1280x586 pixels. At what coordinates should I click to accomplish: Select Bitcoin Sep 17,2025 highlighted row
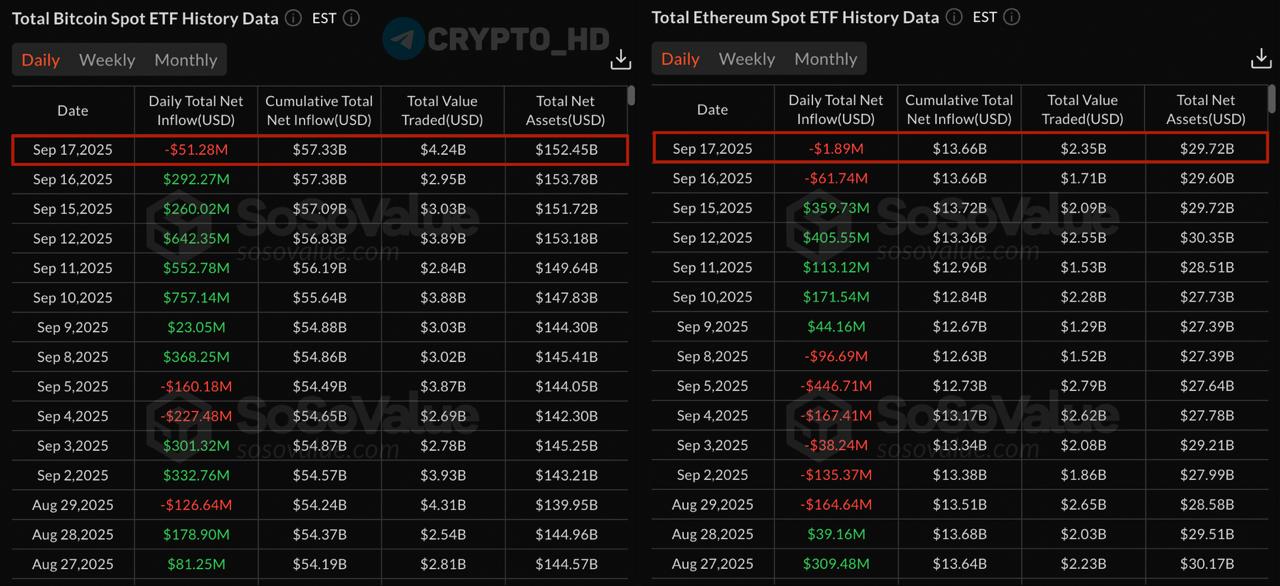point(320,150)
